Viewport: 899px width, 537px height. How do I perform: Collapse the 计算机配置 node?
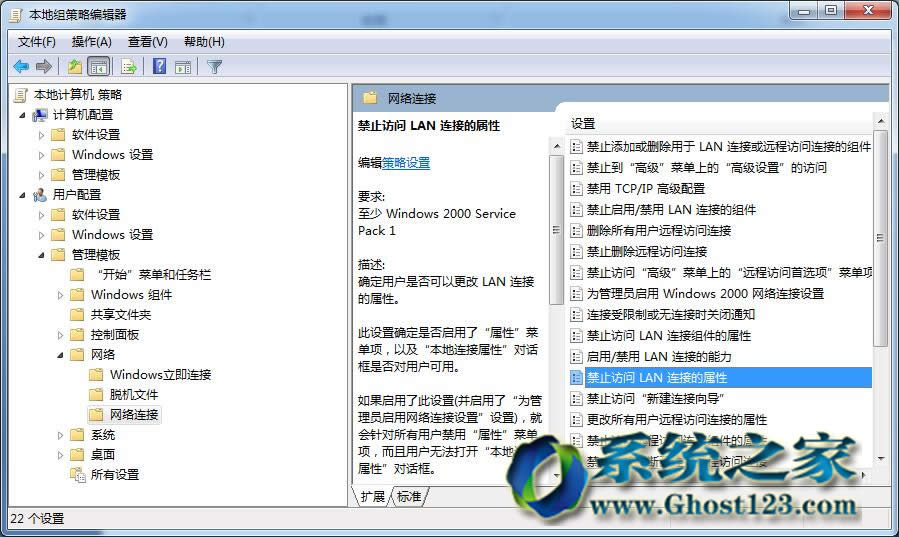coord(22,115)
